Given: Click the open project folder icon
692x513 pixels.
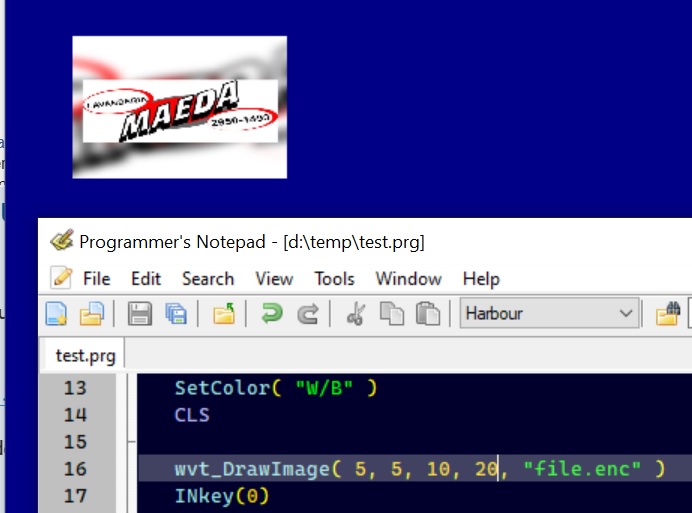Looking at the screenshot, I should (x=224, y=313).
